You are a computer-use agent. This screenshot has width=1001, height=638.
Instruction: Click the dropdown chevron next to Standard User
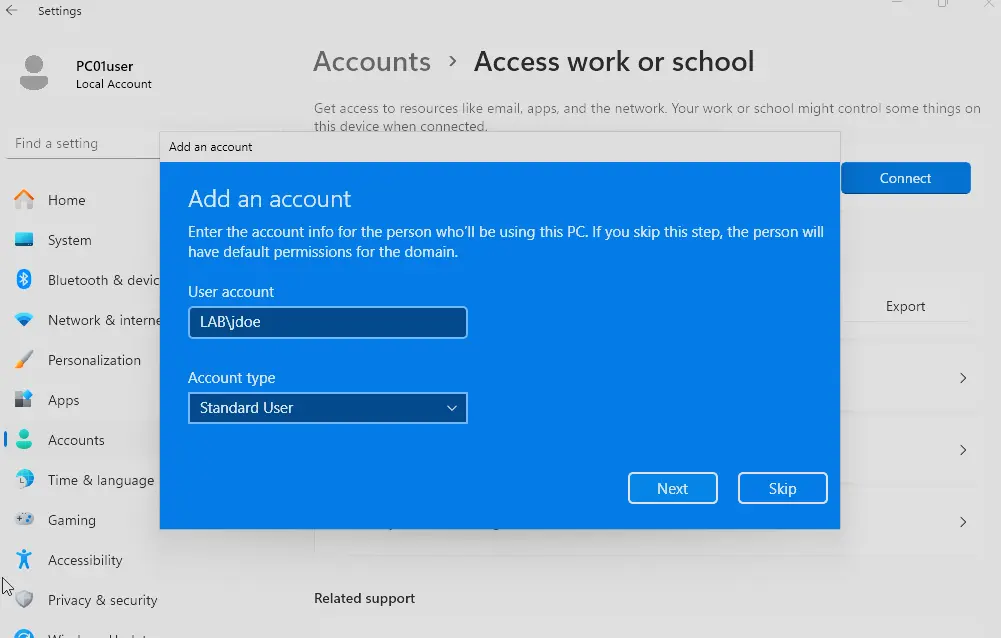tap(452, 408)
